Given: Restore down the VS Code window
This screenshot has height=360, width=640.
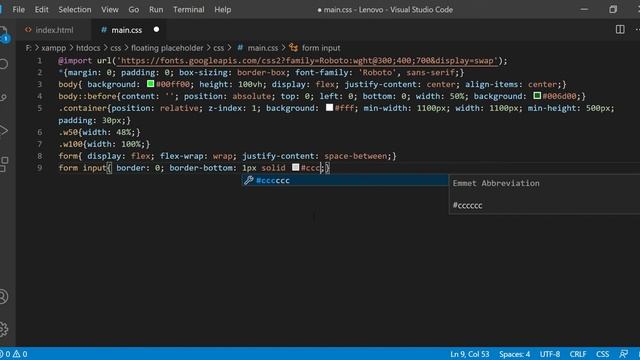Looking at the screenshot, I should click(613, 9).
